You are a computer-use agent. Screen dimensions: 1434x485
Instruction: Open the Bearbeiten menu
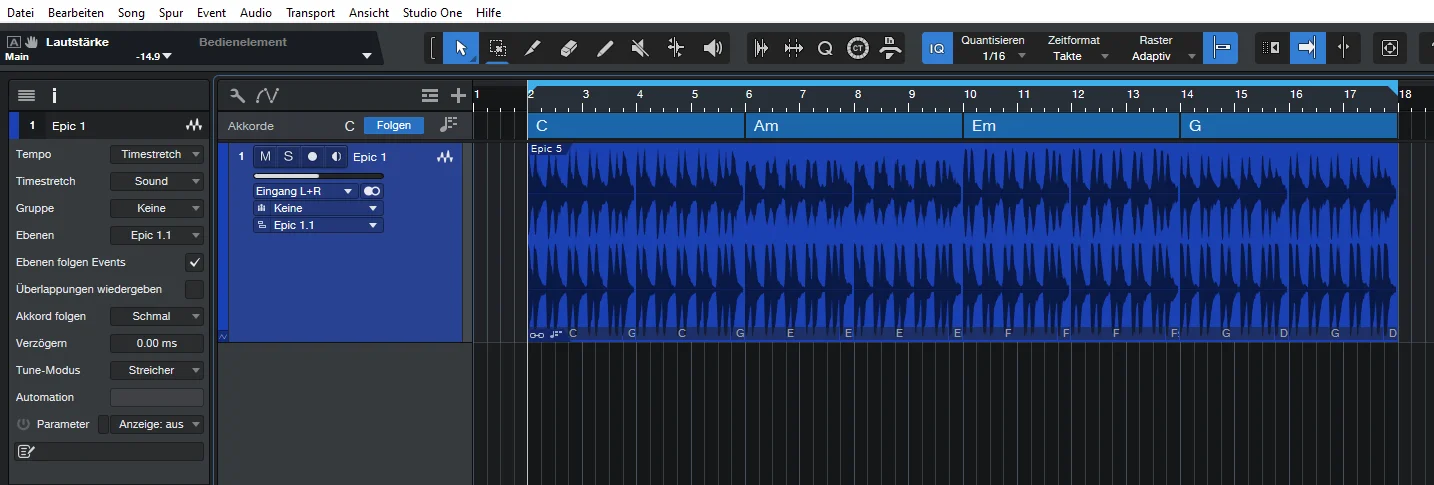[74, 13]
